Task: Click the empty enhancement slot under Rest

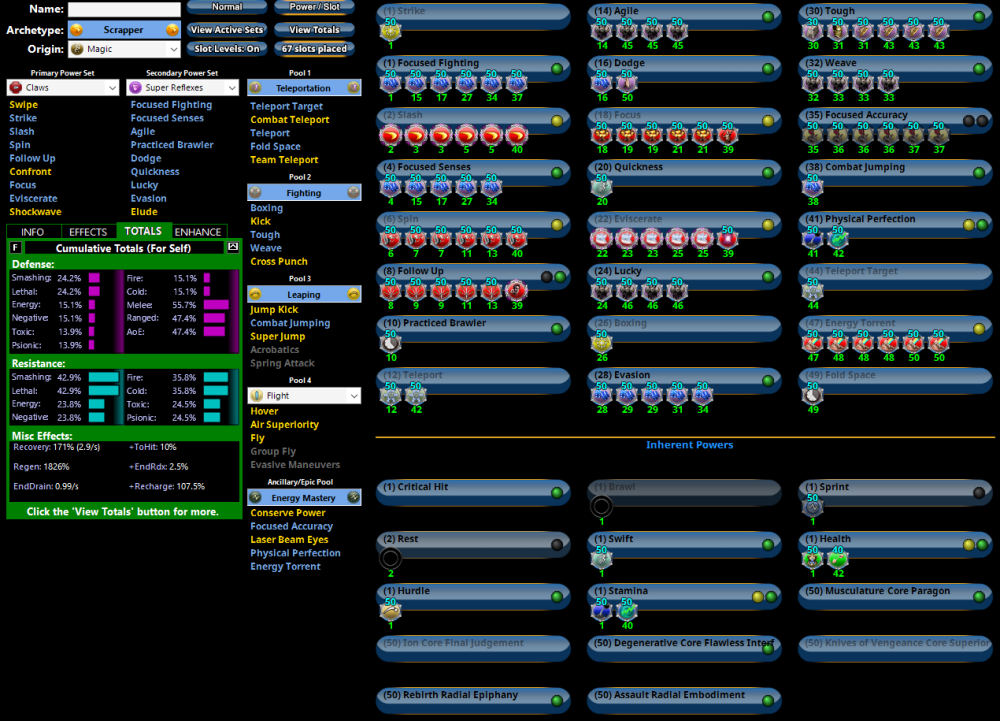Action: pyautogui.click(x=391, y=559)
